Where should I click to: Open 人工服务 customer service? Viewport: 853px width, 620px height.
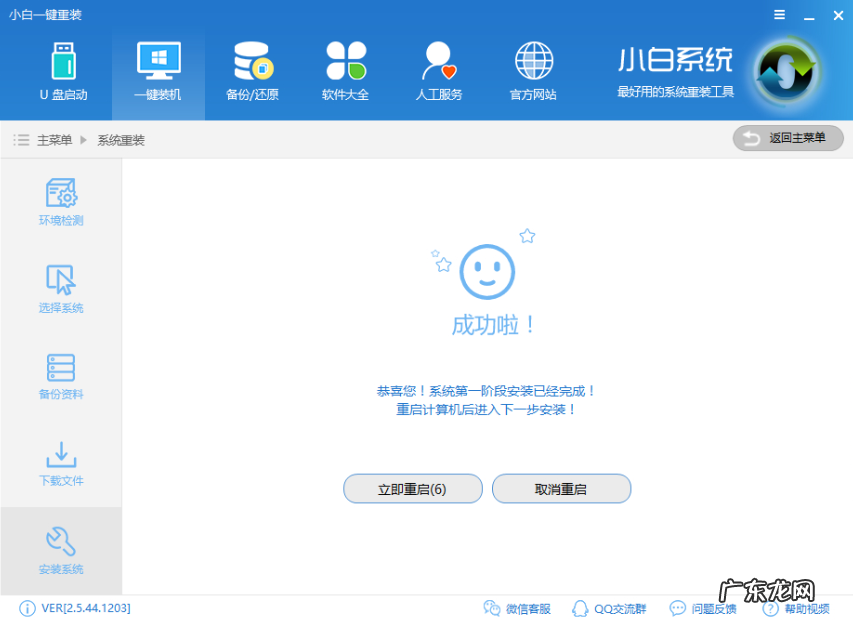438,68
